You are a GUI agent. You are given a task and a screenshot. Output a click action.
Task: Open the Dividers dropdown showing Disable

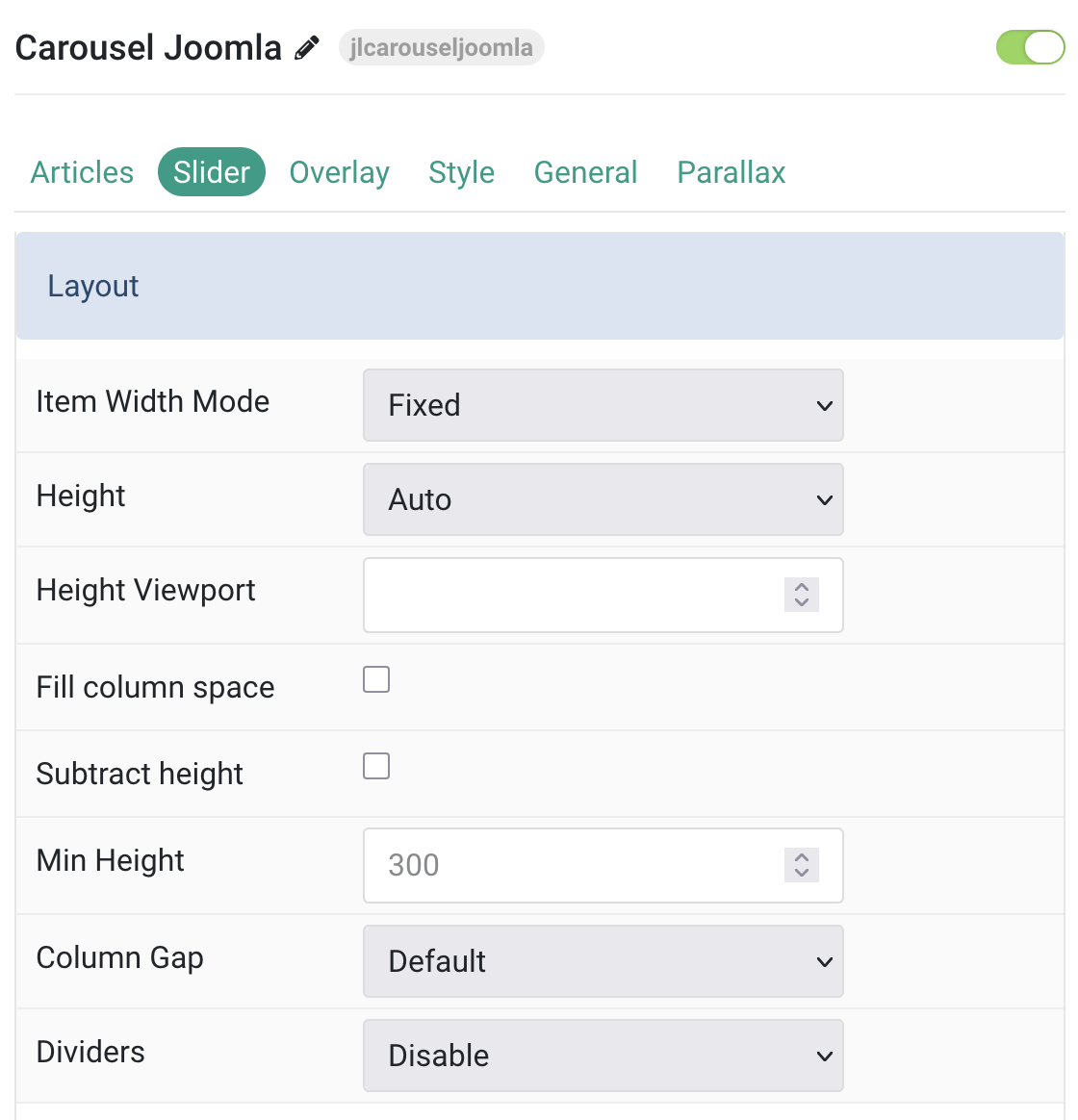pyautogui.click(x=603, y=1056)
